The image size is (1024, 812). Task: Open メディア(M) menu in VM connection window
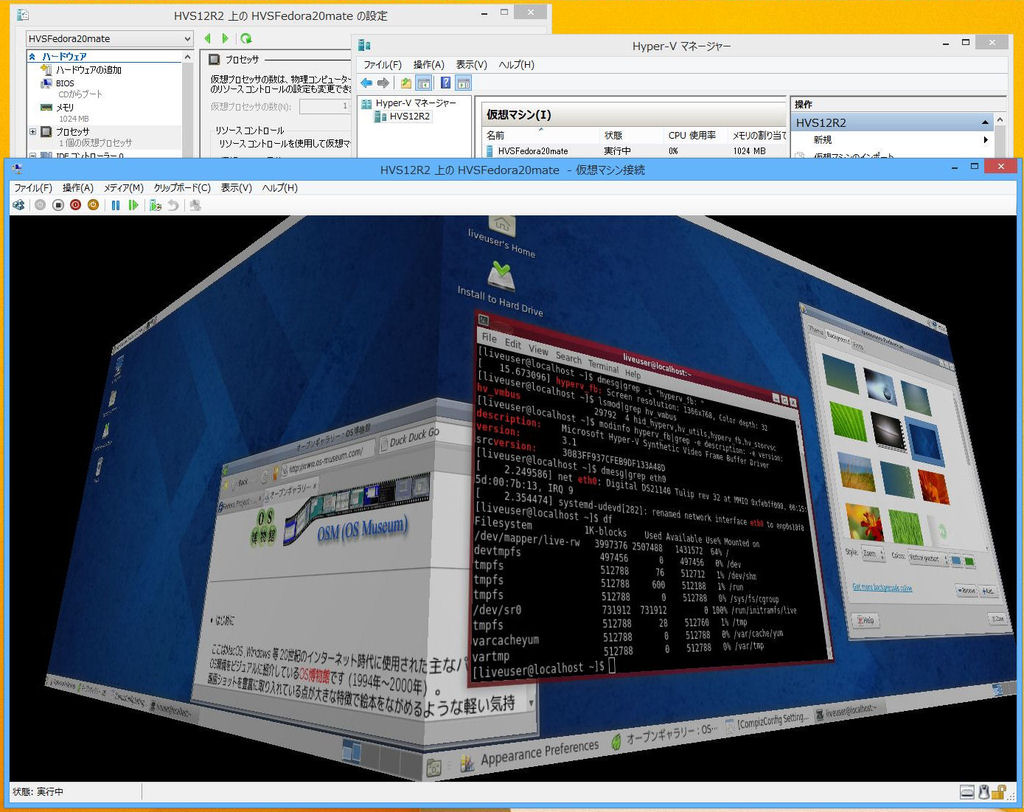123,187
